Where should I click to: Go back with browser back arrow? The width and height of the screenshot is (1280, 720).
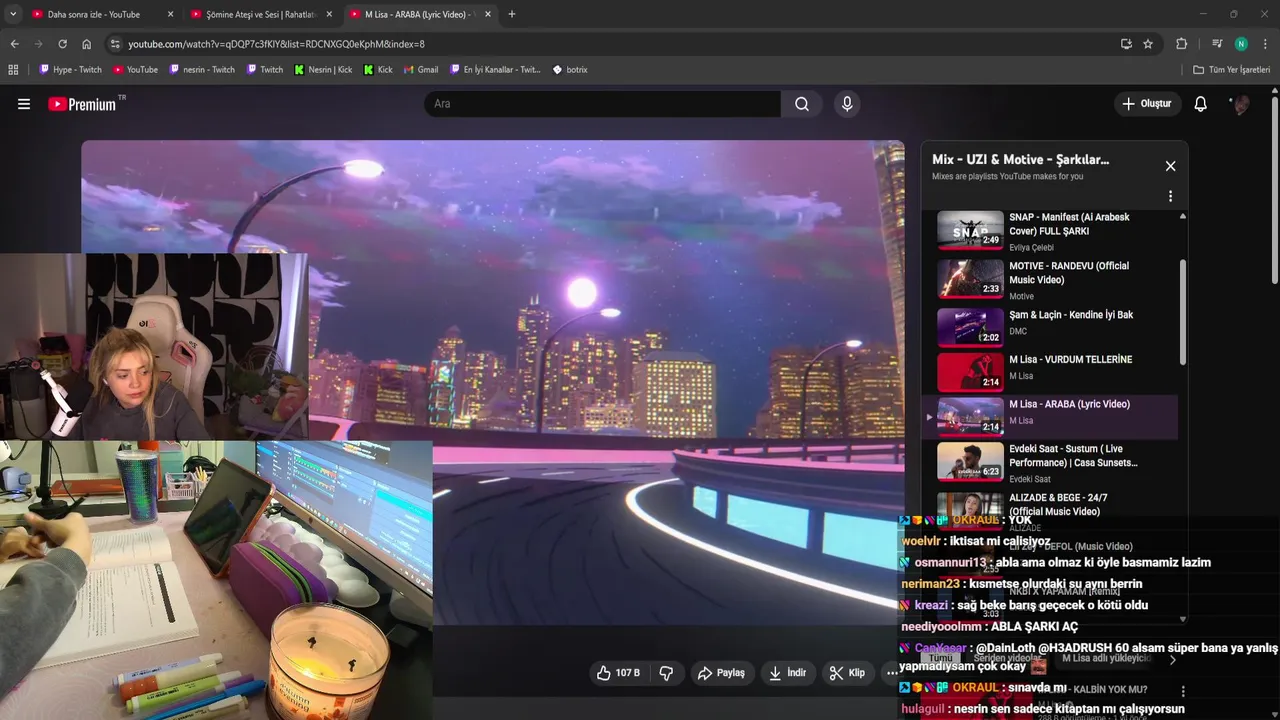point(14,44)
